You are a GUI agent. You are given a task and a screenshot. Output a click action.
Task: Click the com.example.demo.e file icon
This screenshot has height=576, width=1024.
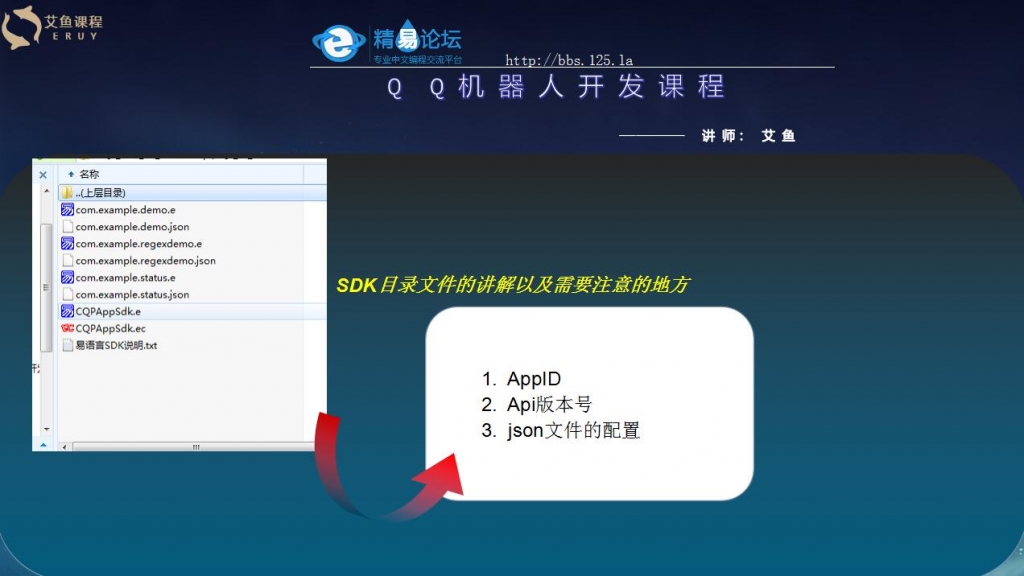(67, 210)
